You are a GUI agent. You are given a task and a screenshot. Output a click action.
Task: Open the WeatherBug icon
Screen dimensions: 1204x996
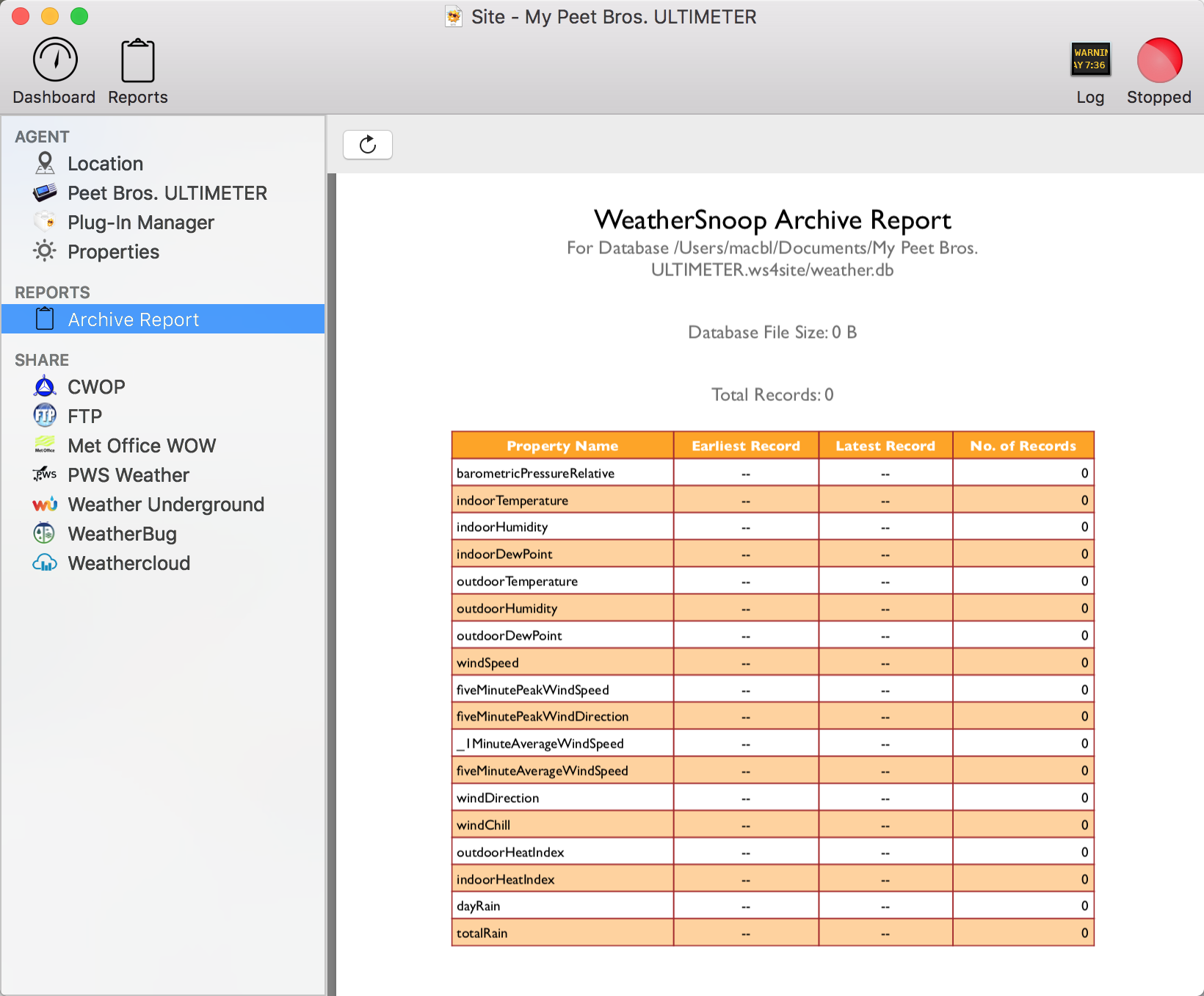(45, 533)
